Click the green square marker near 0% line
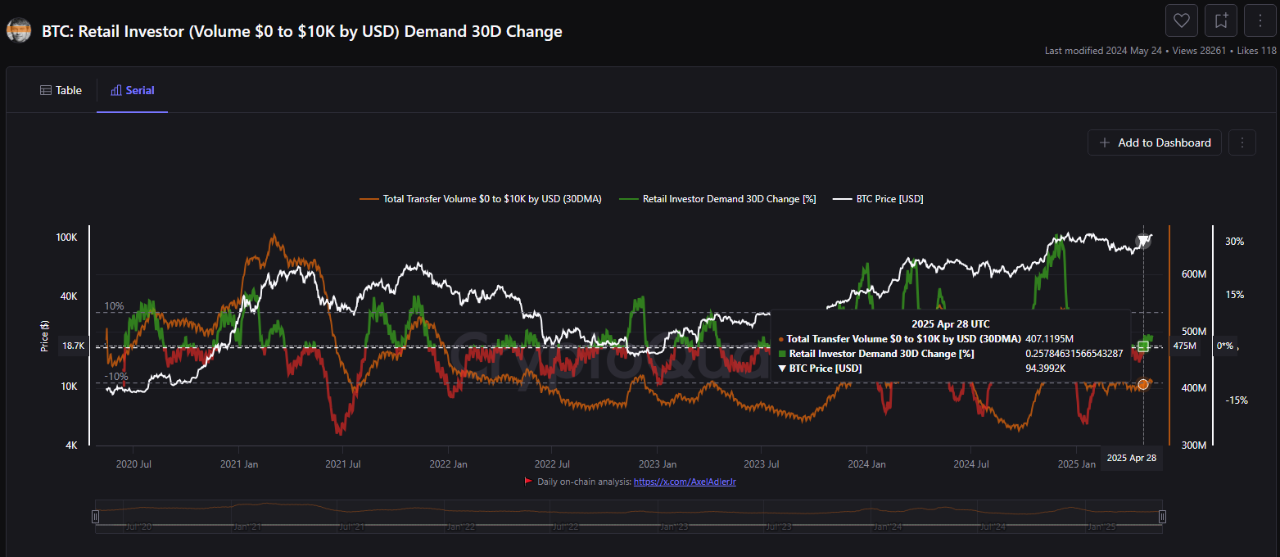1280x557 pixels. click(x=1143, y=346)
